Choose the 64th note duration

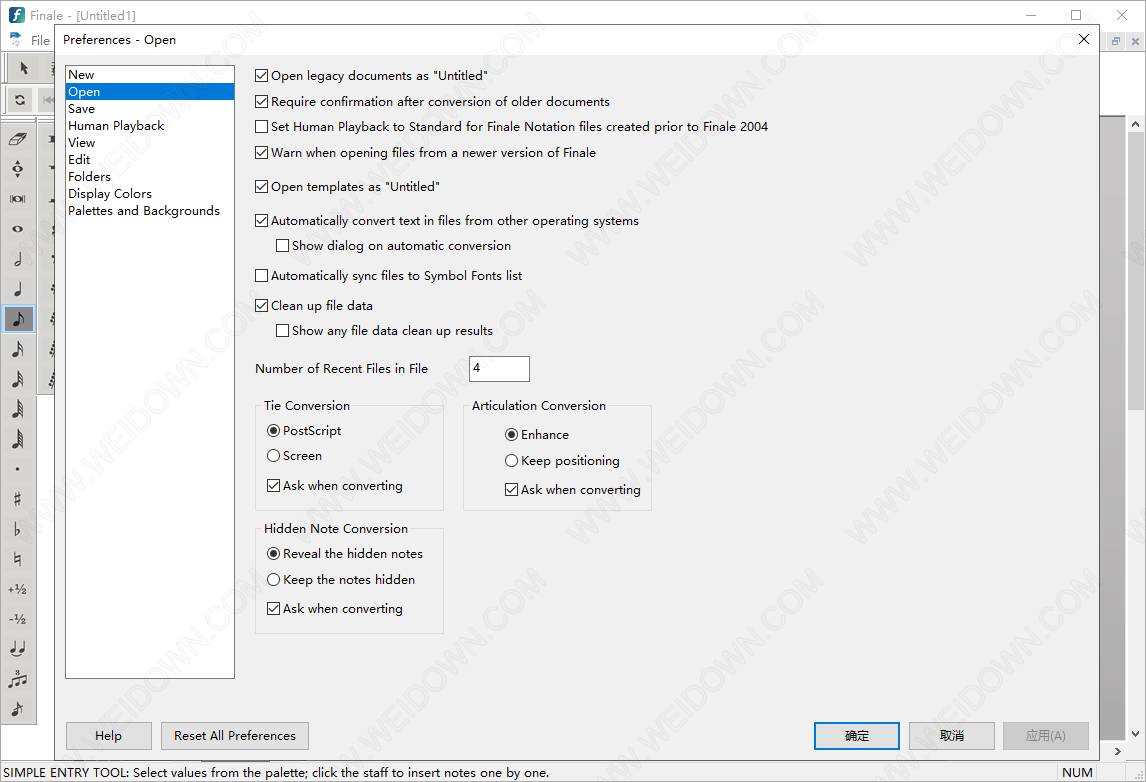[18, 409]
